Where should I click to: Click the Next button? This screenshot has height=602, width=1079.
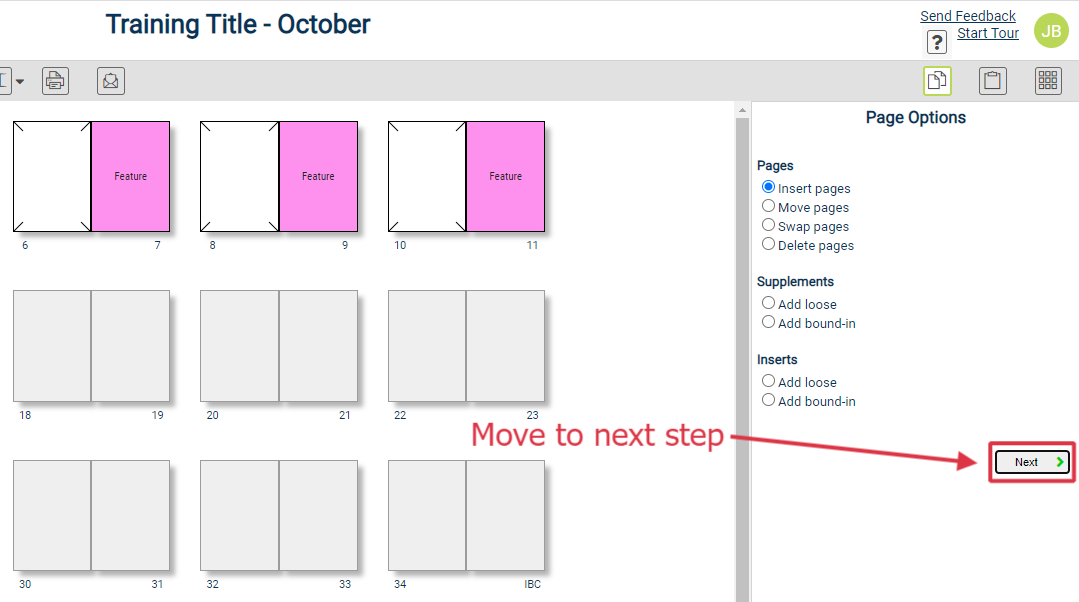coord(1032,462)
